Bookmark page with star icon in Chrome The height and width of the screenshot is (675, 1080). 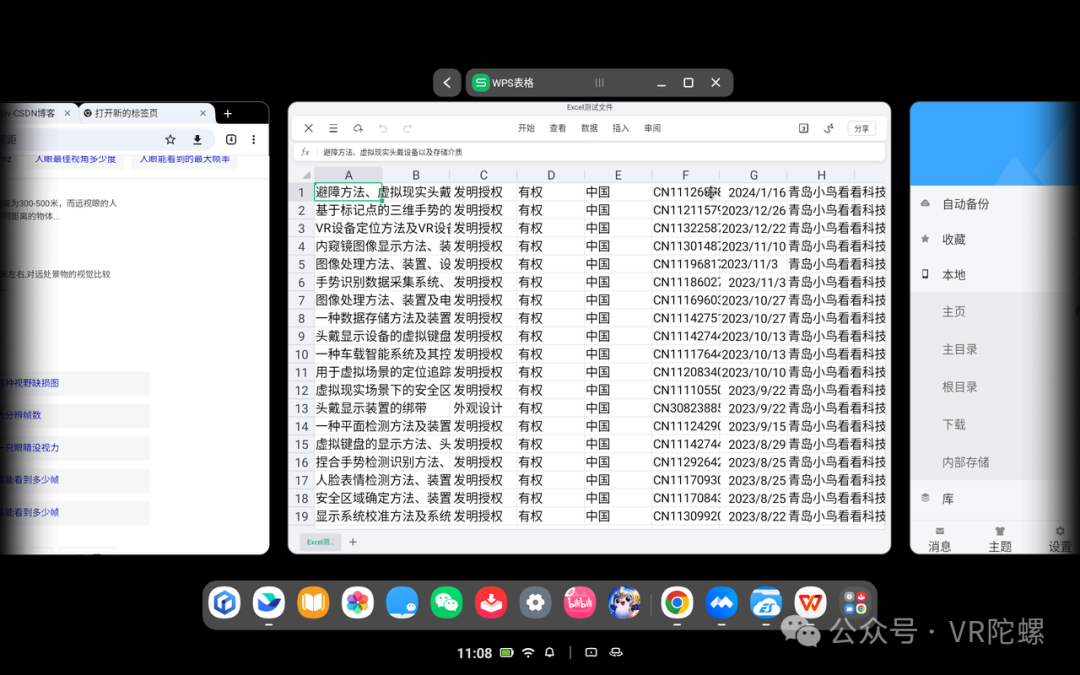pyautogui.click(x=170, y=140)
